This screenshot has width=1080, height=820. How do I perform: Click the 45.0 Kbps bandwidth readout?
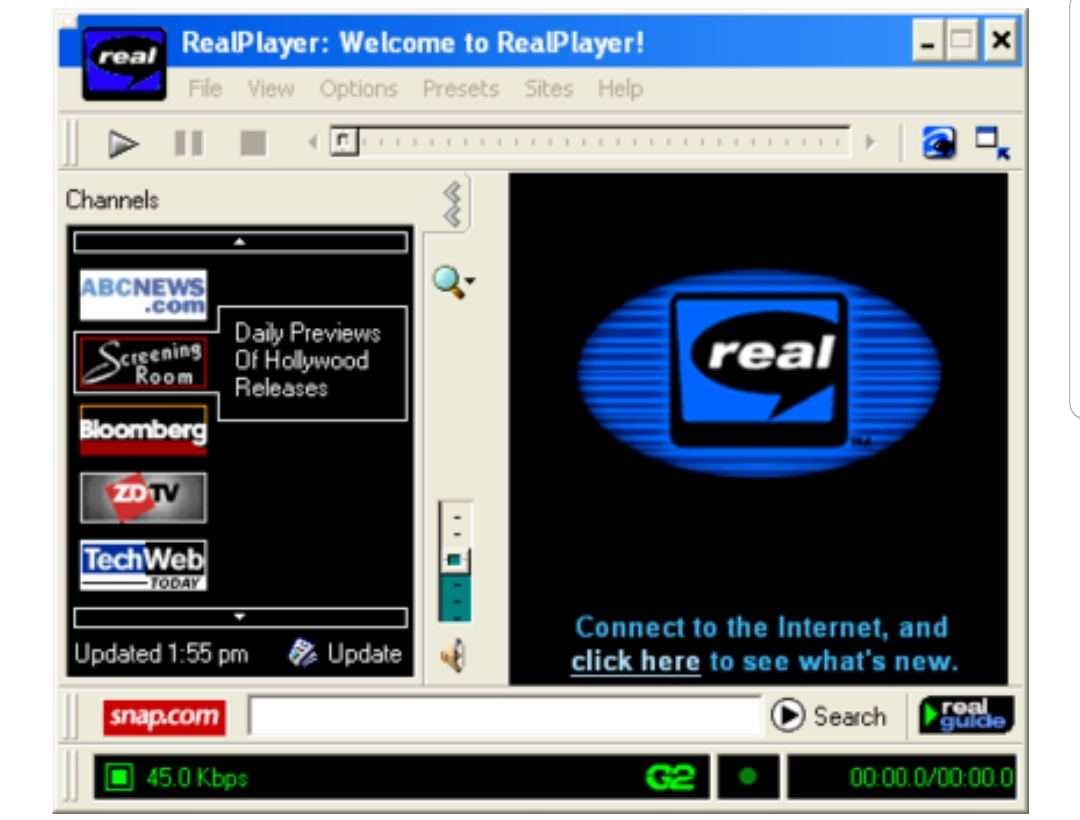pyautogui.click(x=197, y=778)
